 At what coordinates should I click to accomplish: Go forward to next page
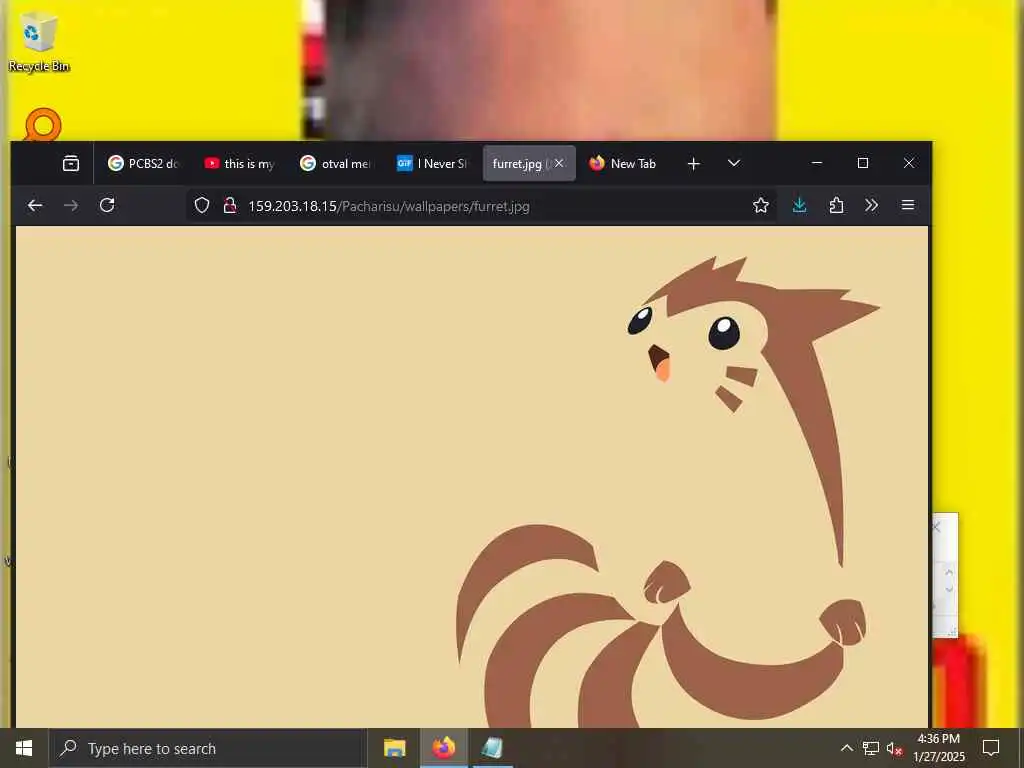[71, 206]
